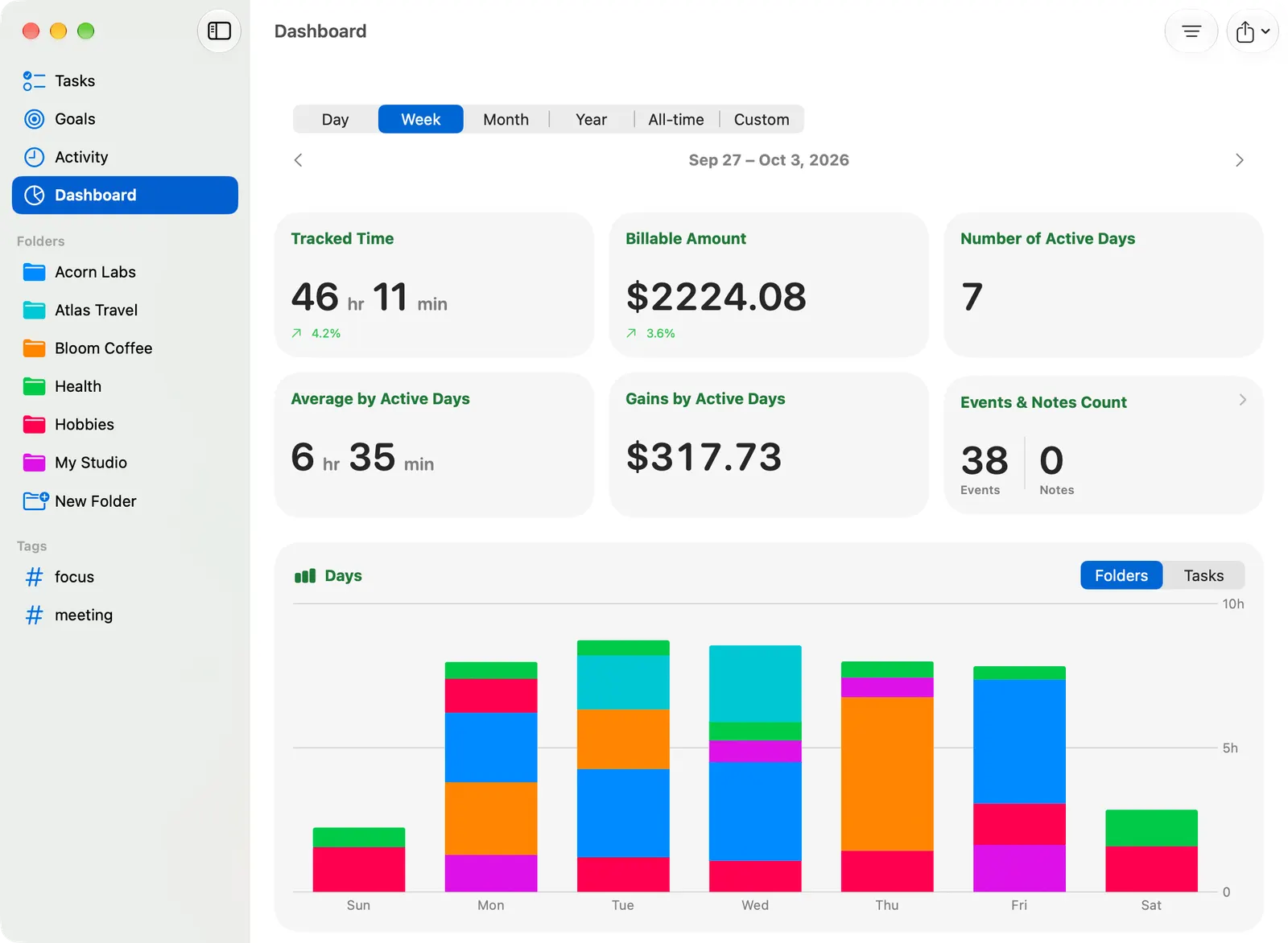Click the $2224.08 billable amount

[716, 297]
